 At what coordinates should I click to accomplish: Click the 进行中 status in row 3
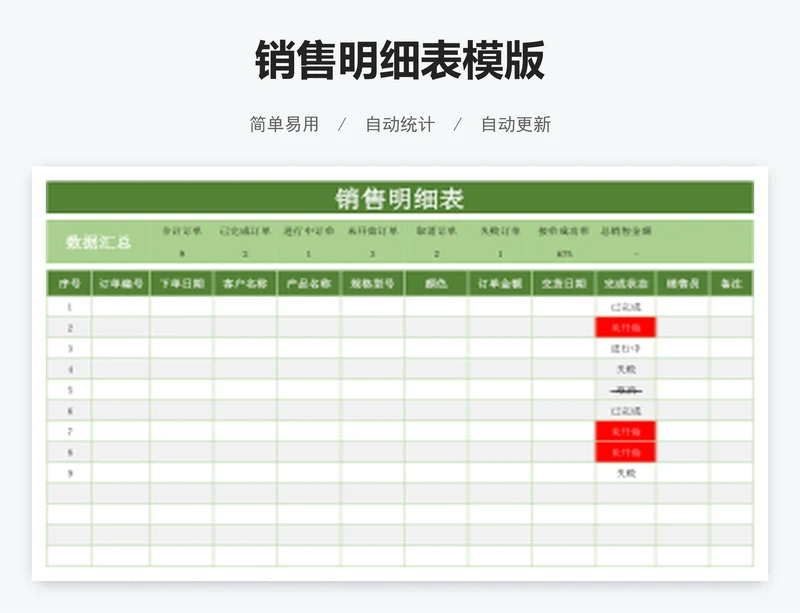coord(626,349)
